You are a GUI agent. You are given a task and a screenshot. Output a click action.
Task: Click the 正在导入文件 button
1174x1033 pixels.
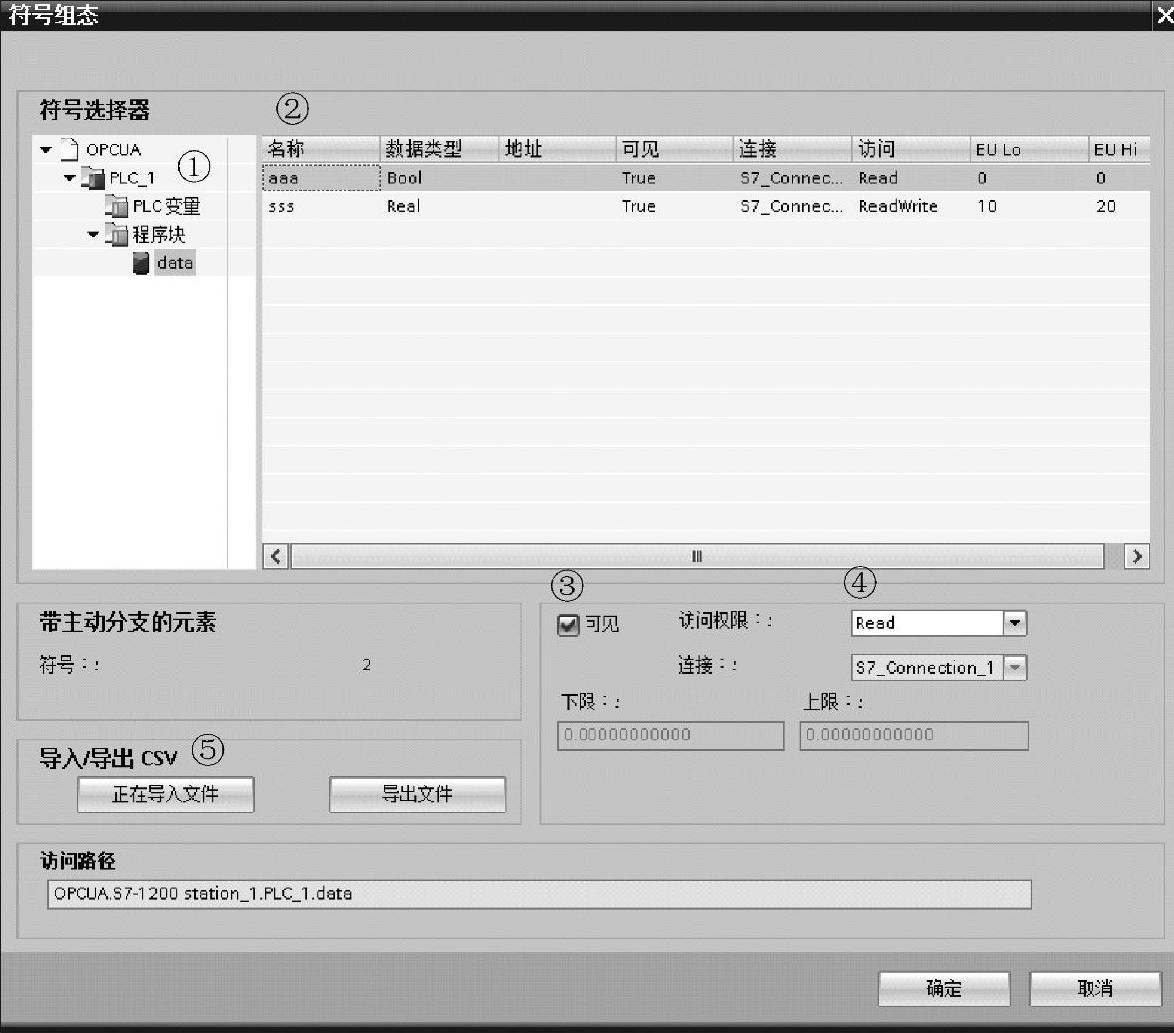tap(165, 794)
